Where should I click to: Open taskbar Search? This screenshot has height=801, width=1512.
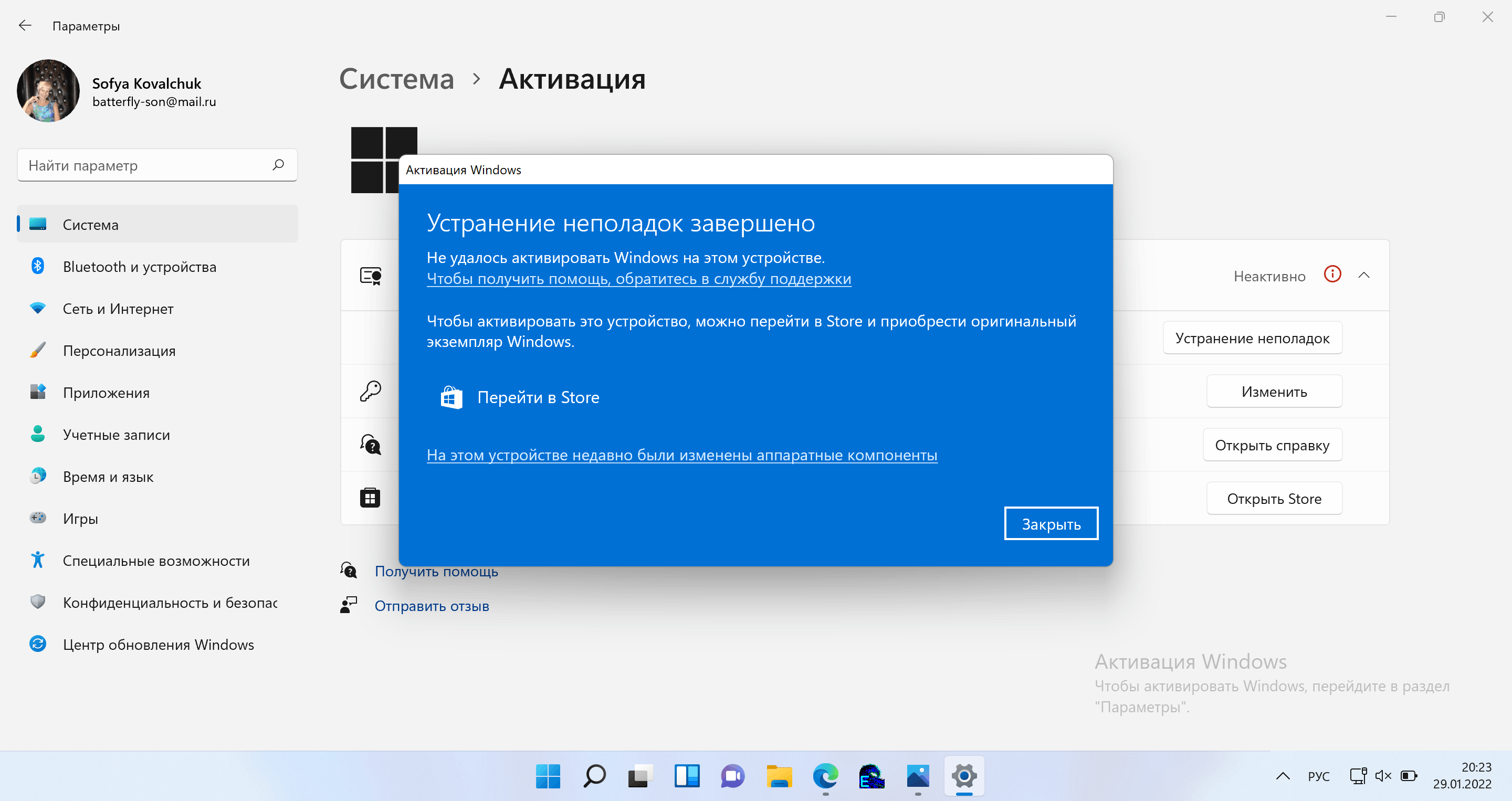pyautogui.click(x=594, y=776)
